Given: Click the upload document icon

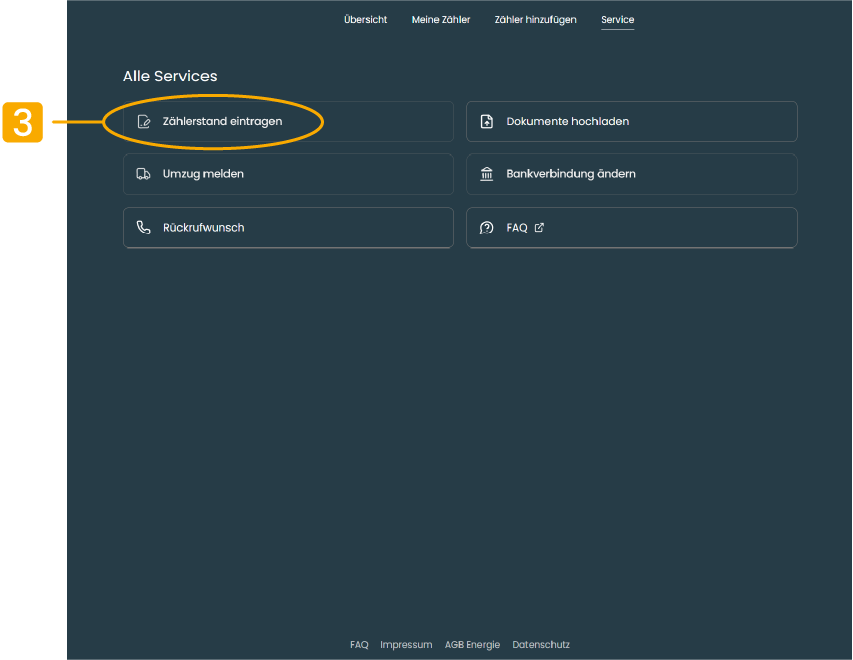Looking at the screenshot, I should pyautogui.click(x=487, y=122).
